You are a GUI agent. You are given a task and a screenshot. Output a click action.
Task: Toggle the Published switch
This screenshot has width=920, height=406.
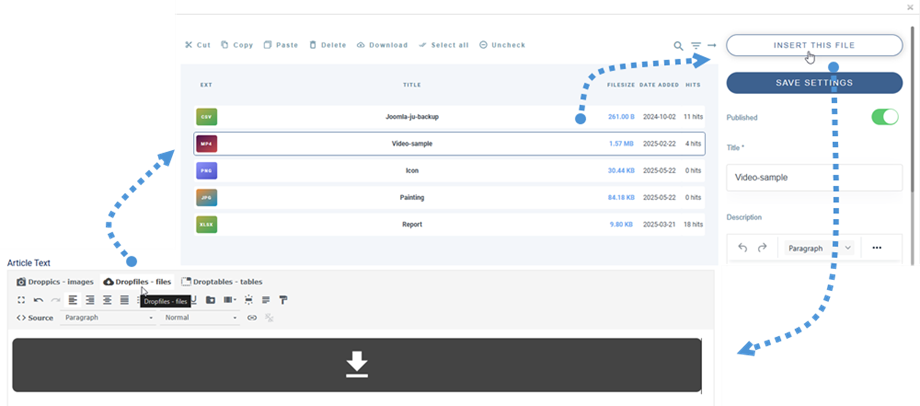coord(885,117)
